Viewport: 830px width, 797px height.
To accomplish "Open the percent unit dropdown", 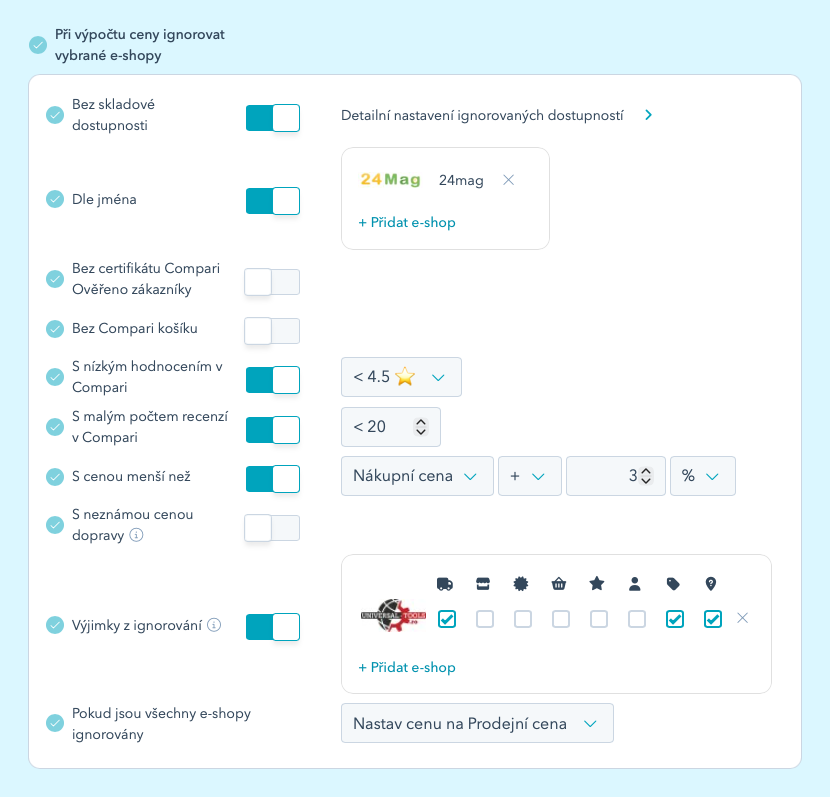I will click(x=702, y=476).
